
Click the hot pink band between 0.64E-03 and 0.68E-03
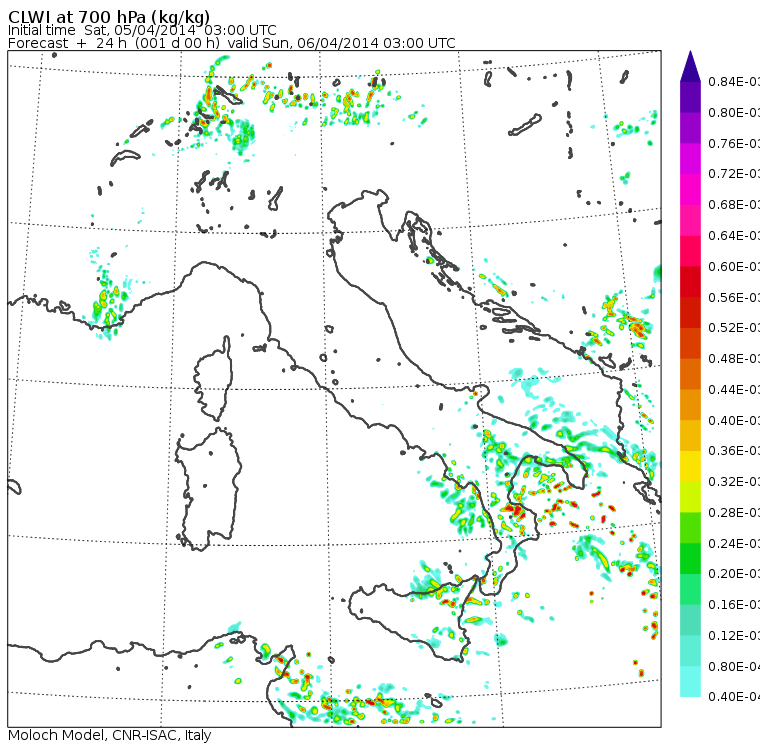690,220
